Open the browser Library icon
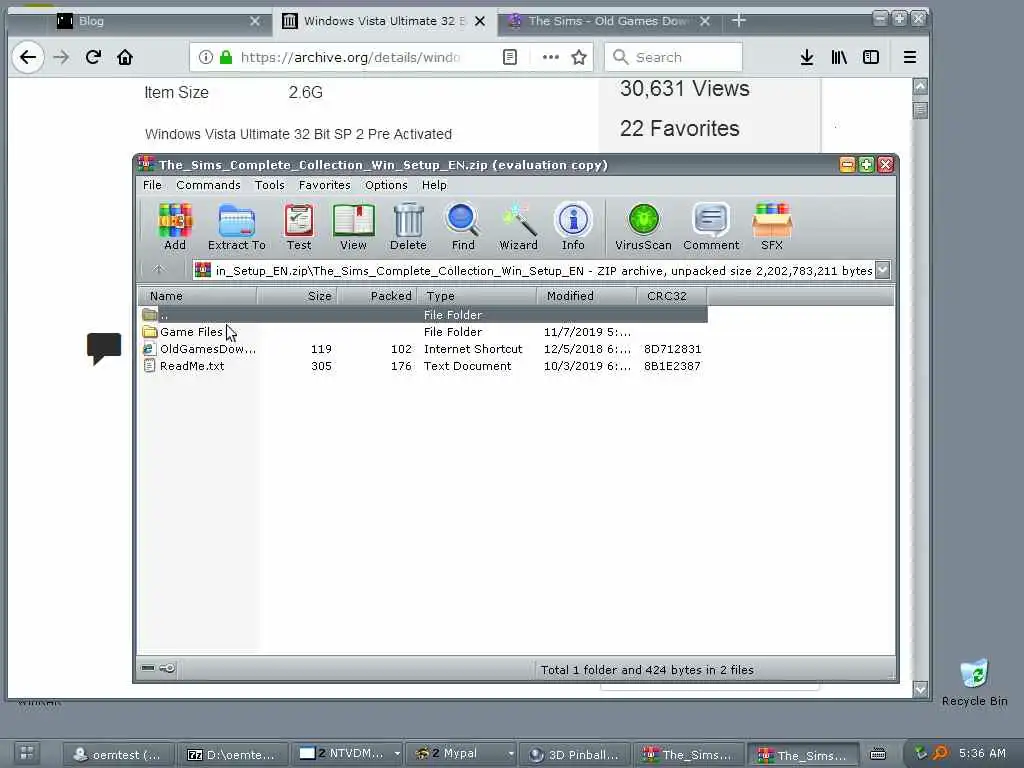This screenshot has width=1024, height=768. 839,57
